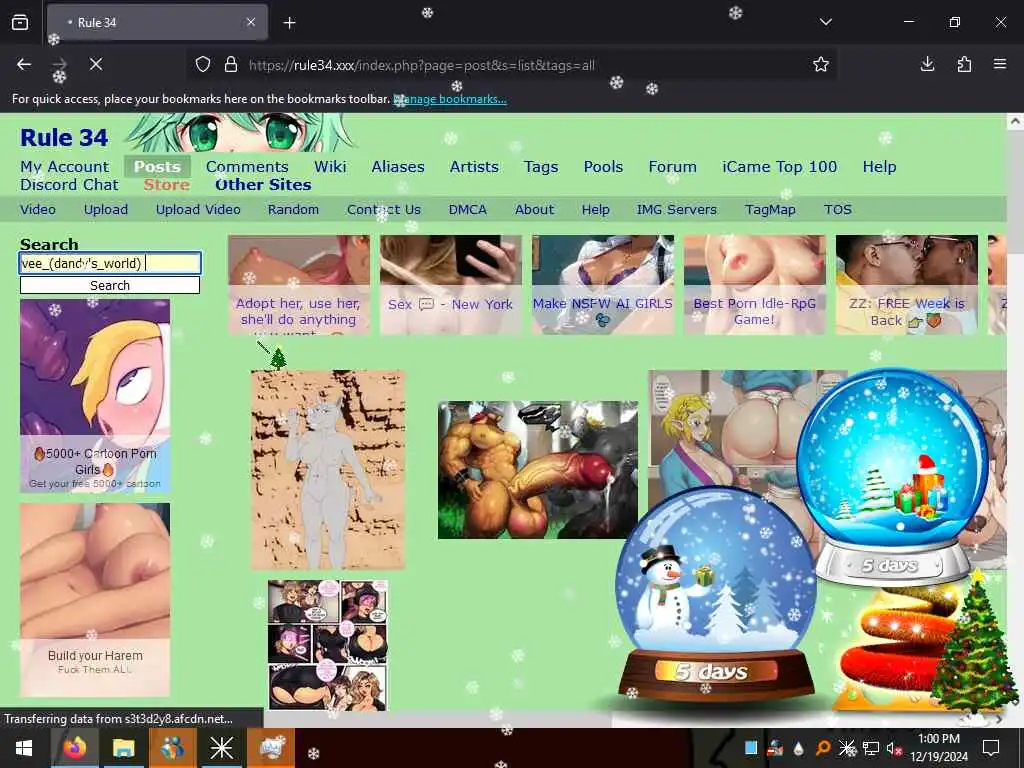The width and height of the screenshot is (1024, 768).
Task: Click the network icon in system tray
Action: click(x=871, y=748)
